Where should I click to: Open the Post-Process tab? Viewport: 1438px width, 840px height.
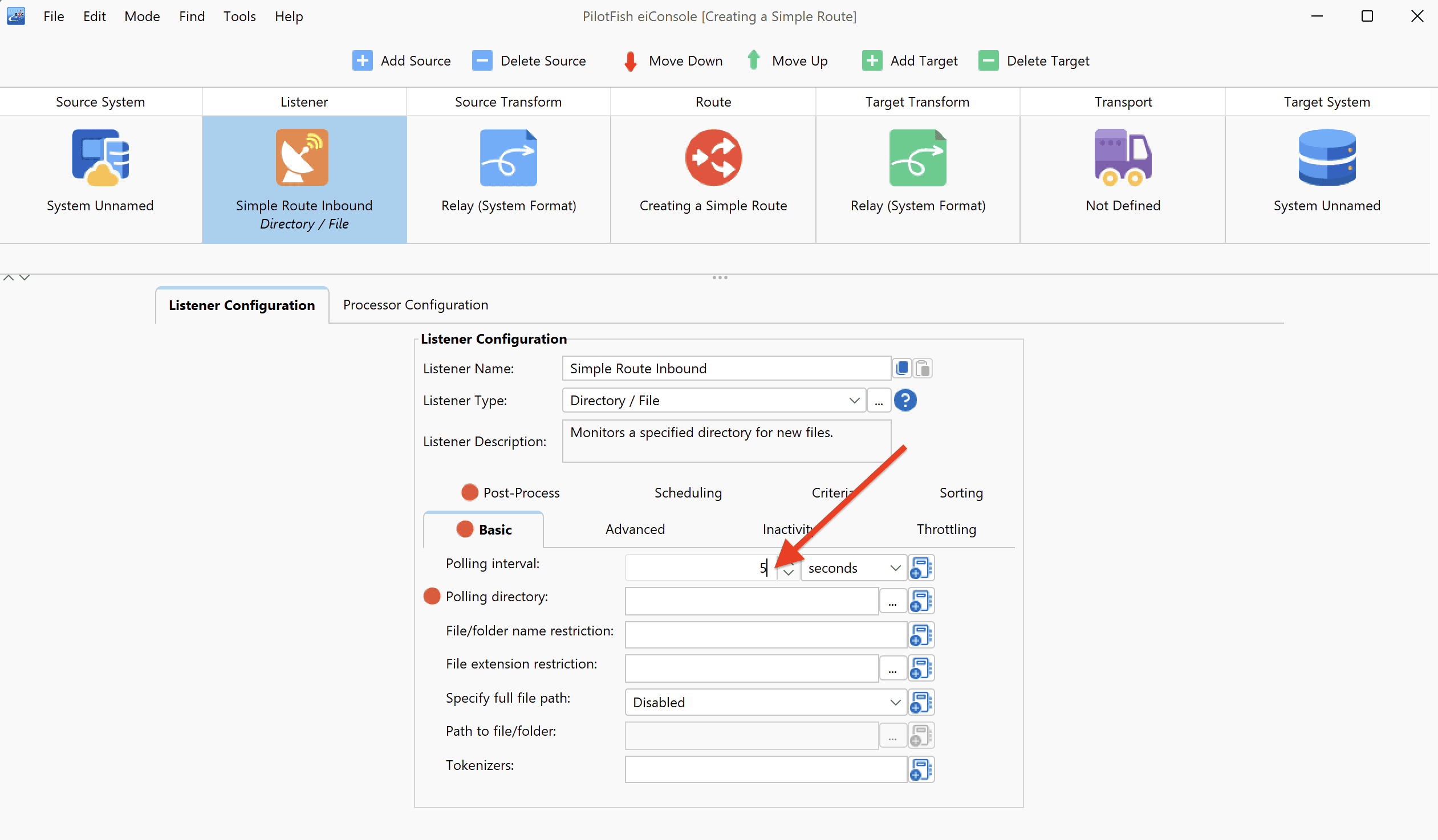click(511, 493)
